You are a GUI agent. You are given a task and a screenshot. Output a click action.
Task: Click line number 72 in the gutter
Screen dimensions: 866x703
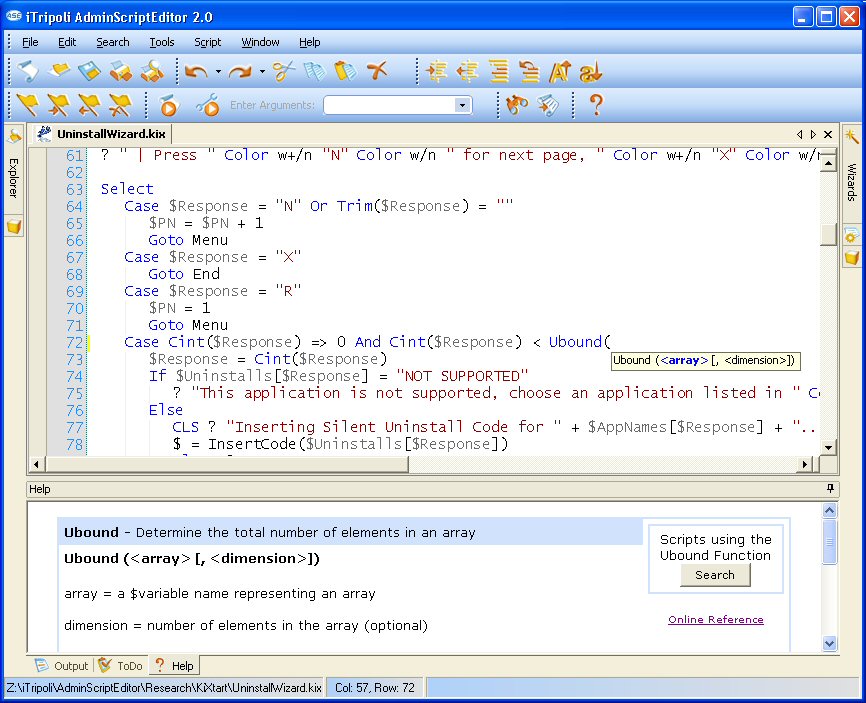pos(75,342)
